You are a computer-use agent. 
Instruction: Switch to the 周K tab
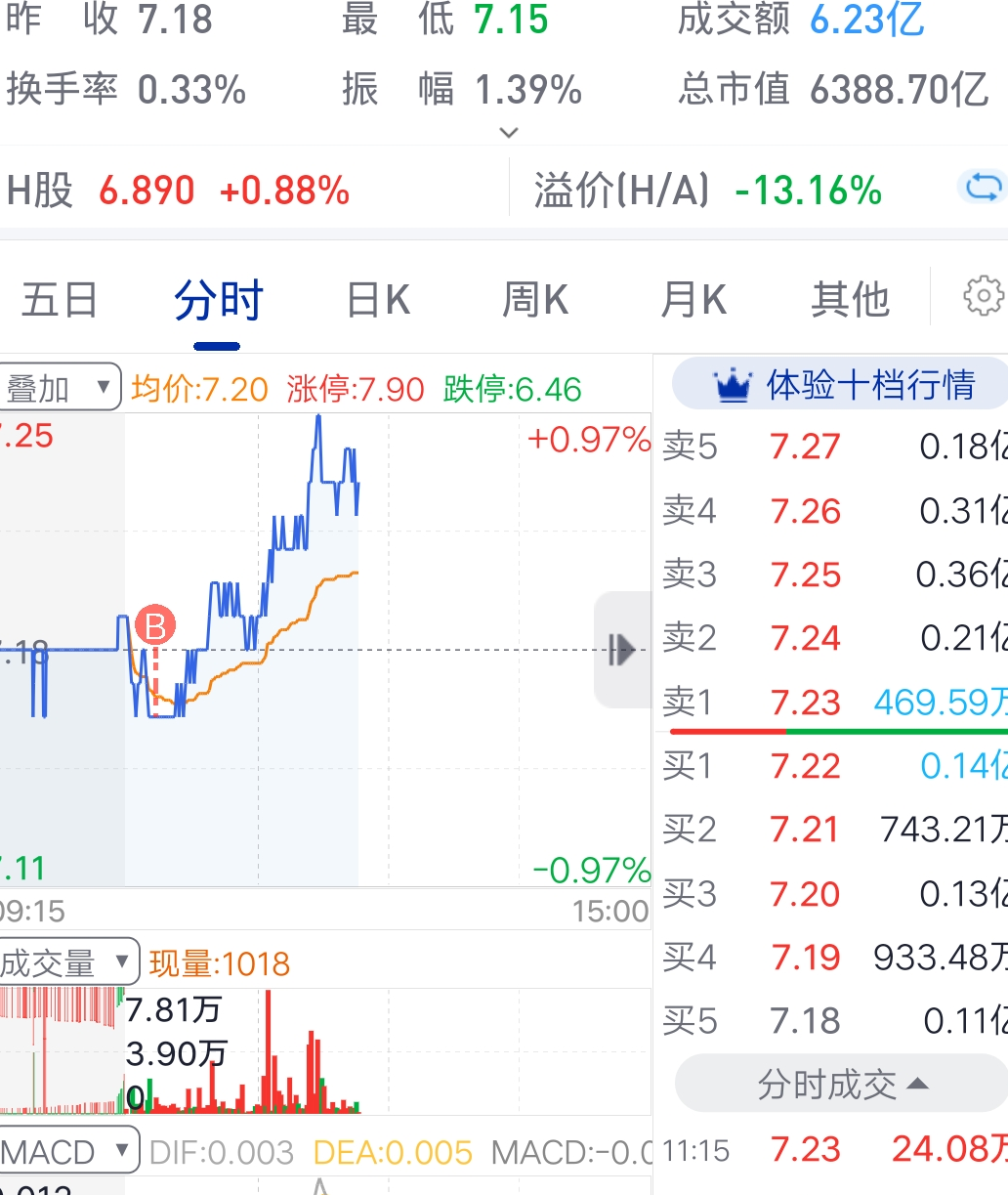click(x=535, y=299)
